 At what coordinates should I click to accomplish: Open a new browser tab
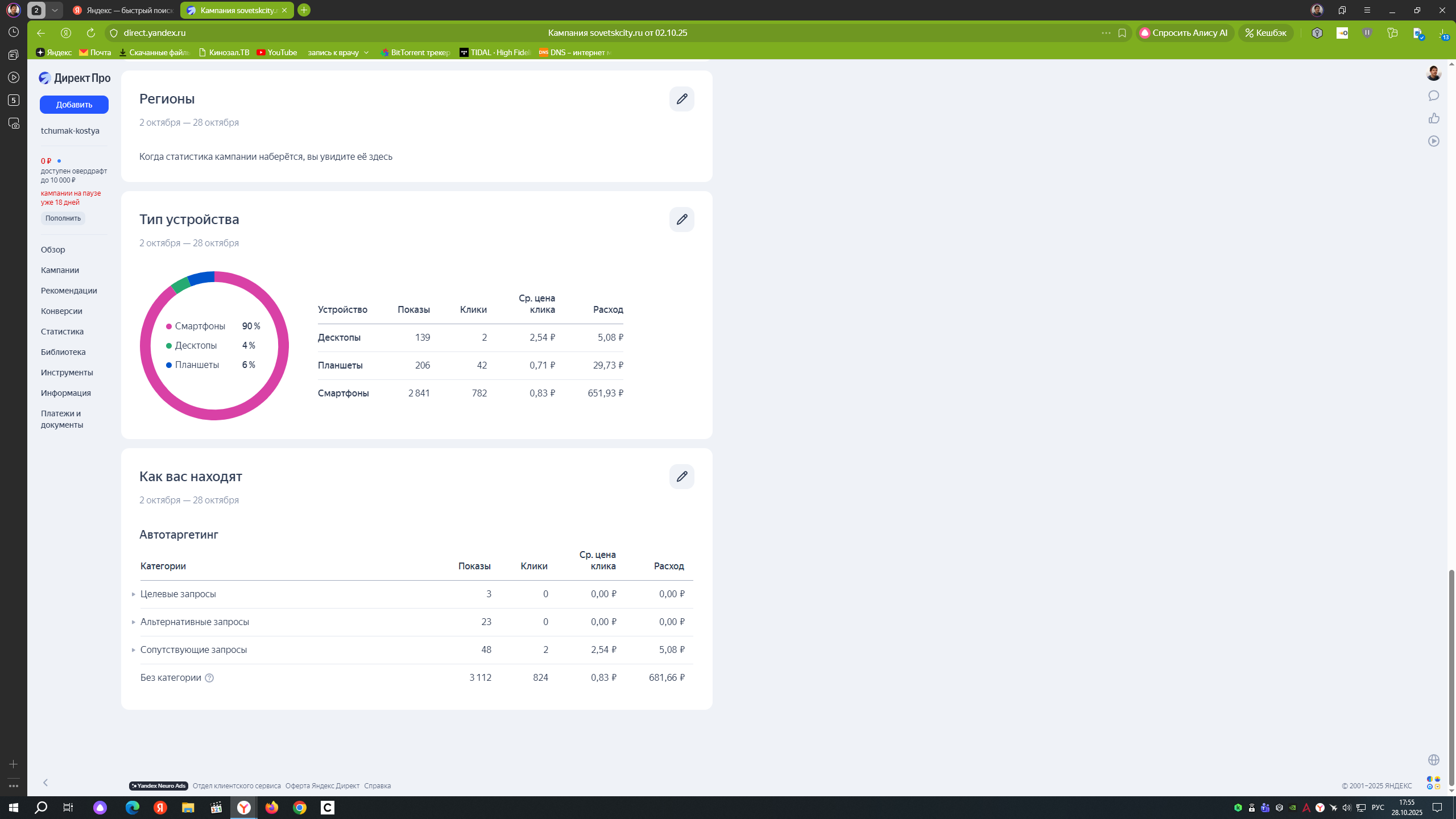pos(304,10)
